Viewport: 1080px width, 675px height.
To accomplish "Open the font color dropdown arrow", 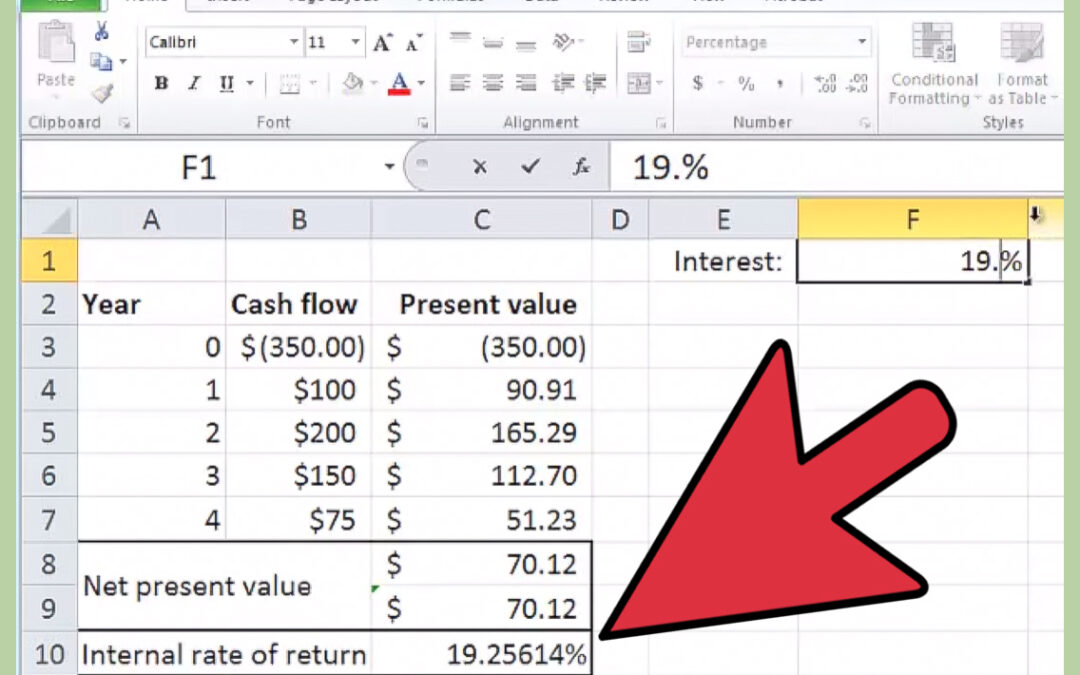I will [421, 83].
